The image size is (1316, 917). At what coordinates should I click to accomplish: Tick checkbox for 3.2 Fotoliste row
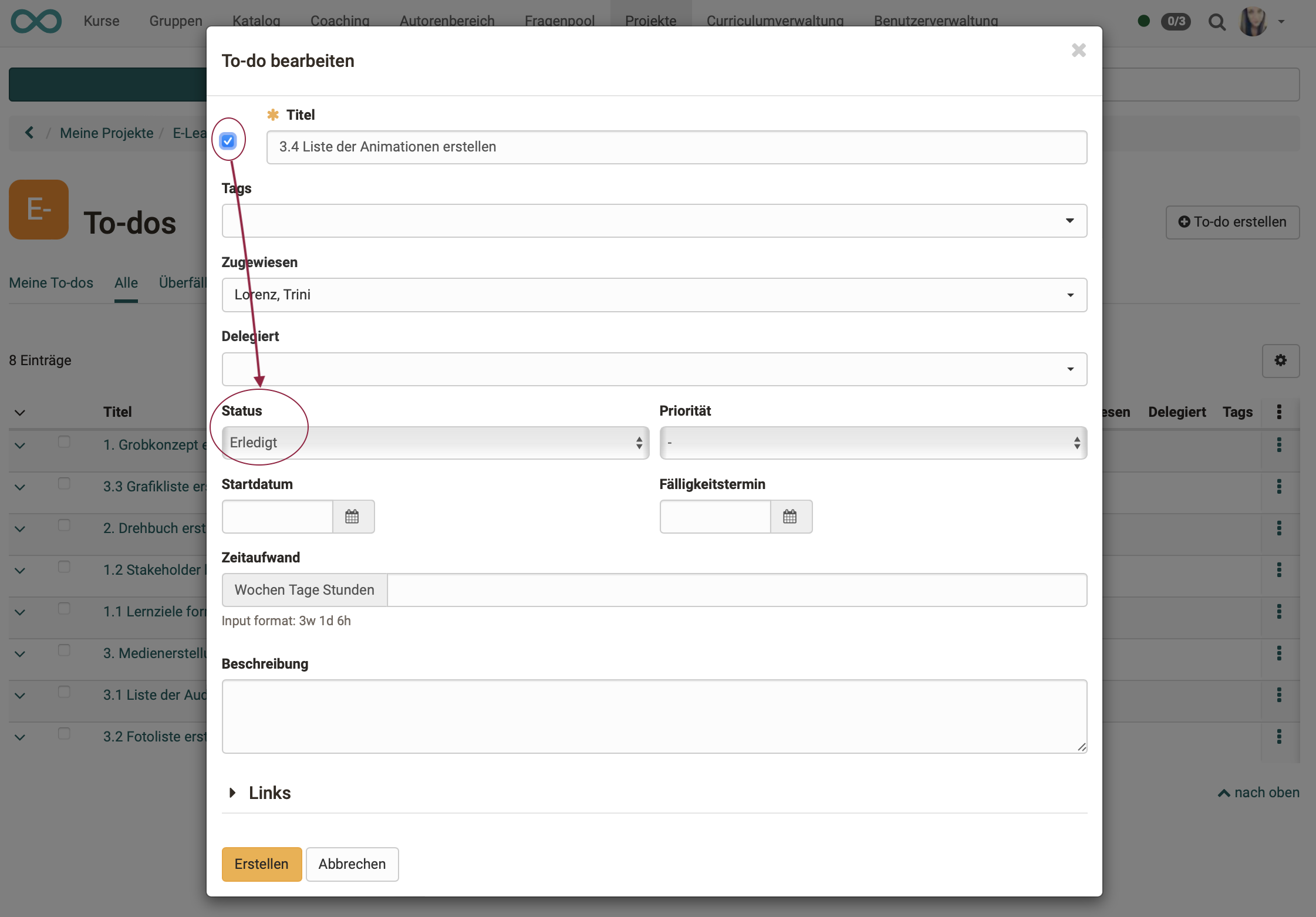point(64,734)
